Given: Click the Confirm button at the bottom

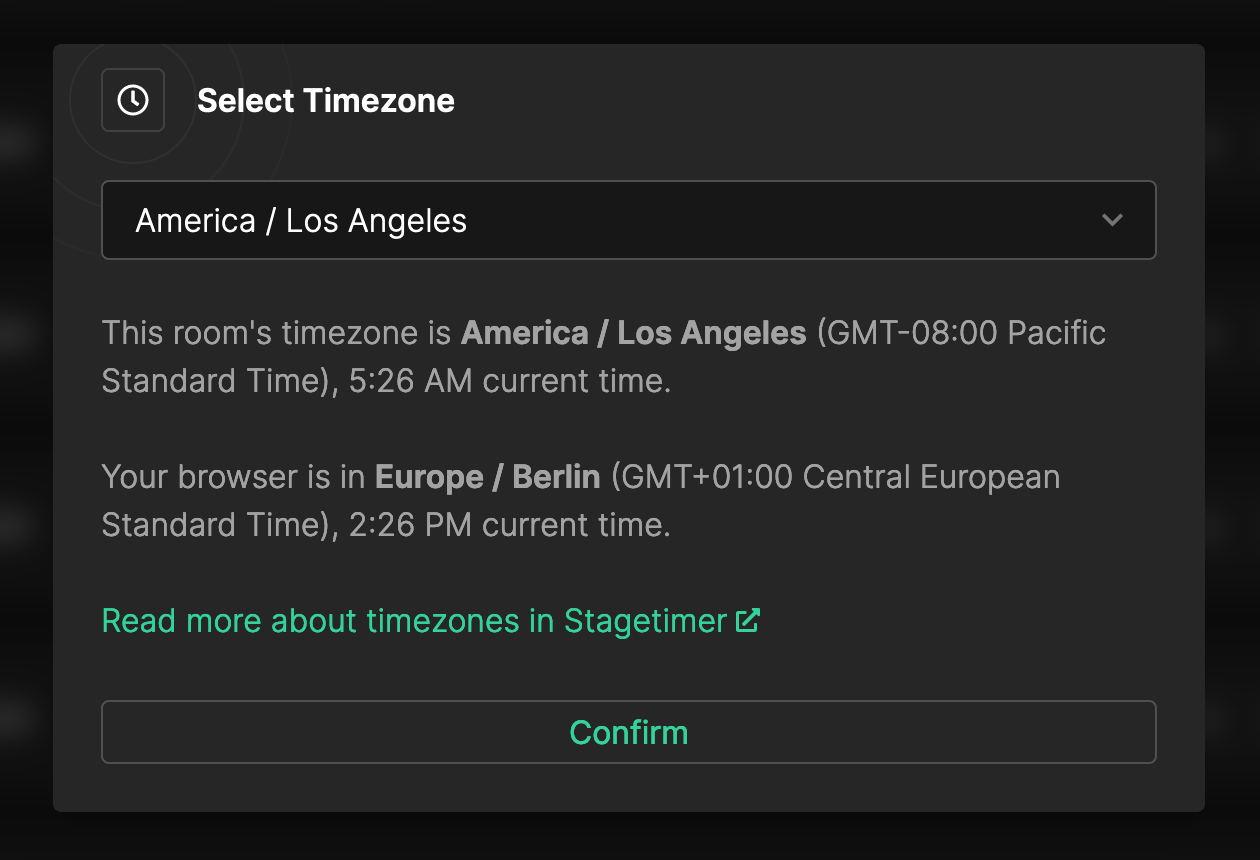Looking at the screenshot, I should [628, 732].
